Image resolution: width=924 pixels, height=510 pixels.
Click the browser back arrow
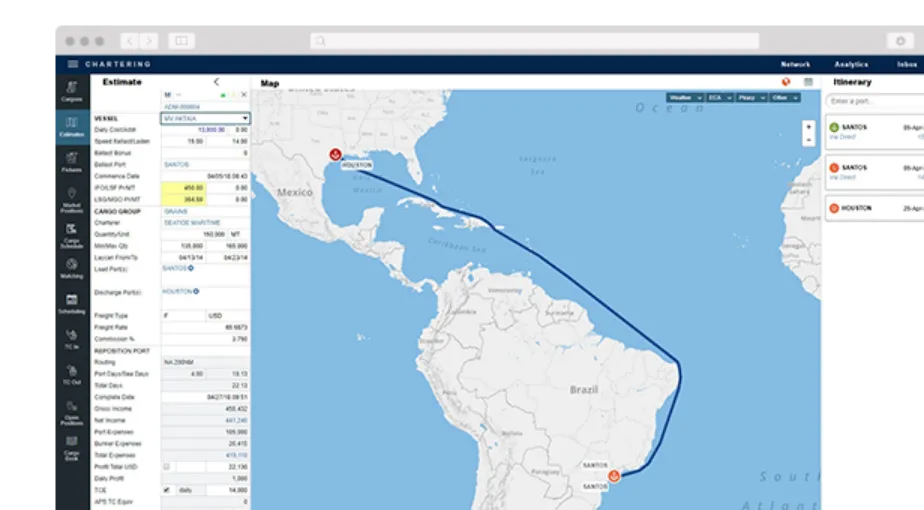coord(130,41)
